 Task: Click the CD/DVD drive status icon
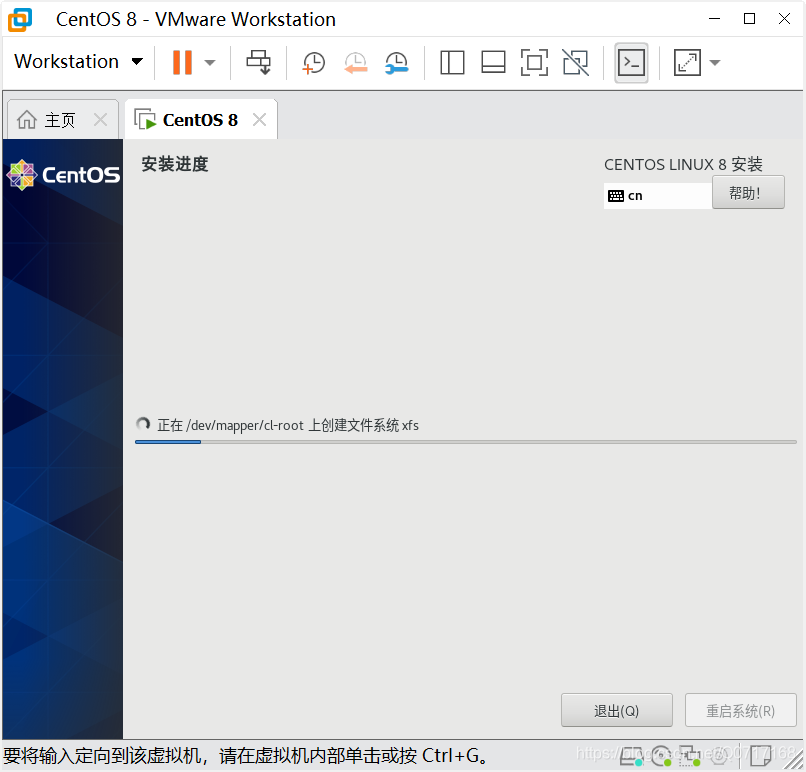(661, 755)
